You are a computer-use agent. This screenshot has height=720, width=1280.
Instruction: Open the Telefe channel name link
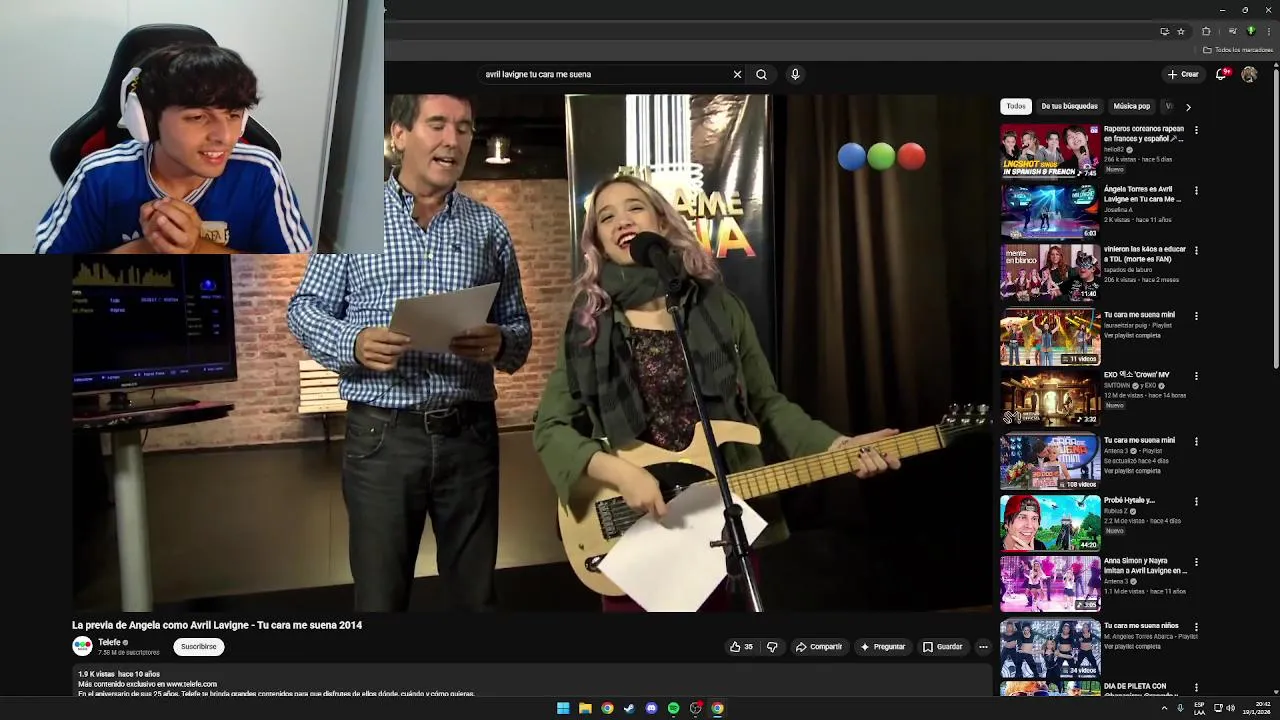109,642
